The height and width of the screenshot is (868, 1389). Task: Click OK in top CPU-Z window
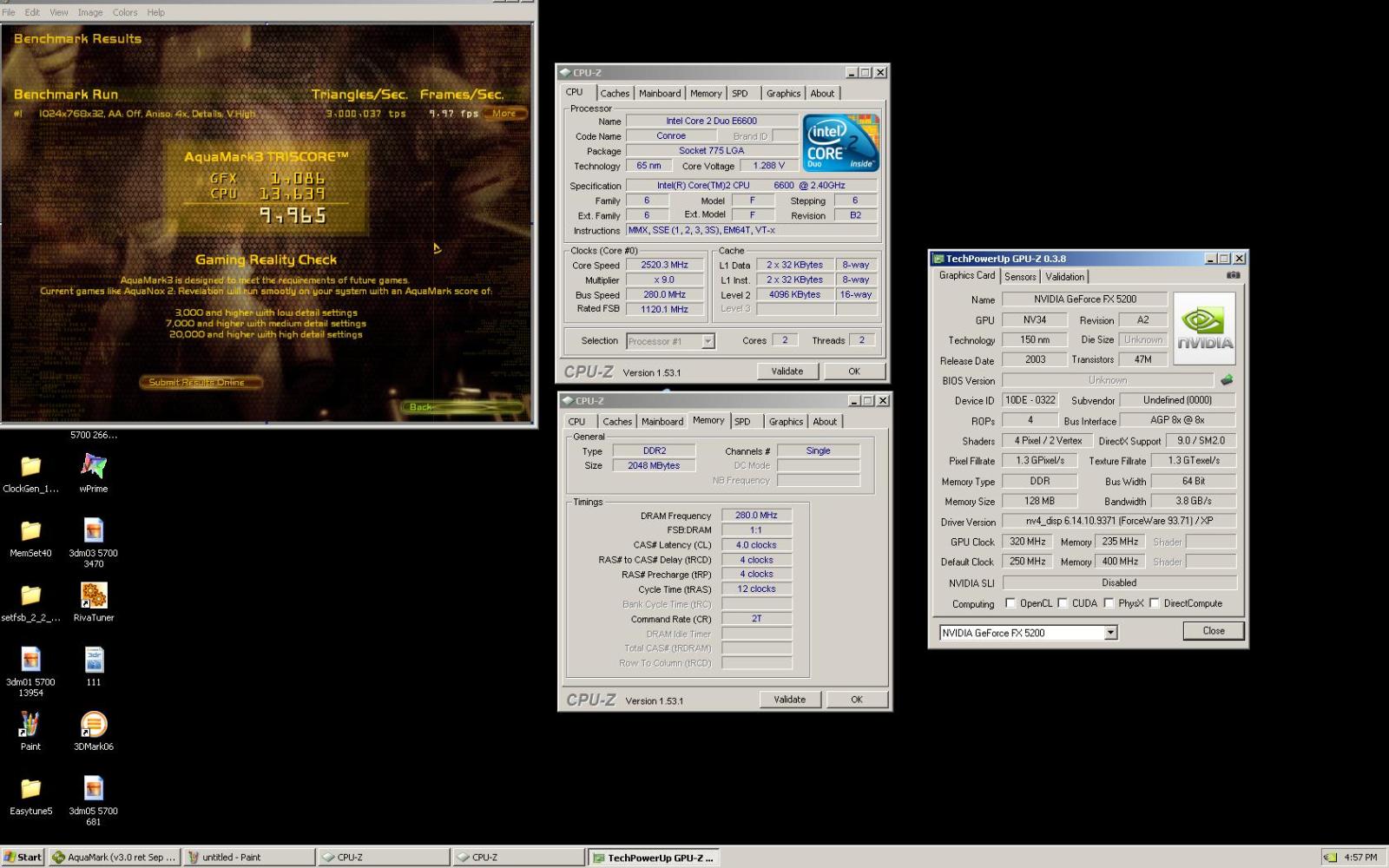pos(854,372)
